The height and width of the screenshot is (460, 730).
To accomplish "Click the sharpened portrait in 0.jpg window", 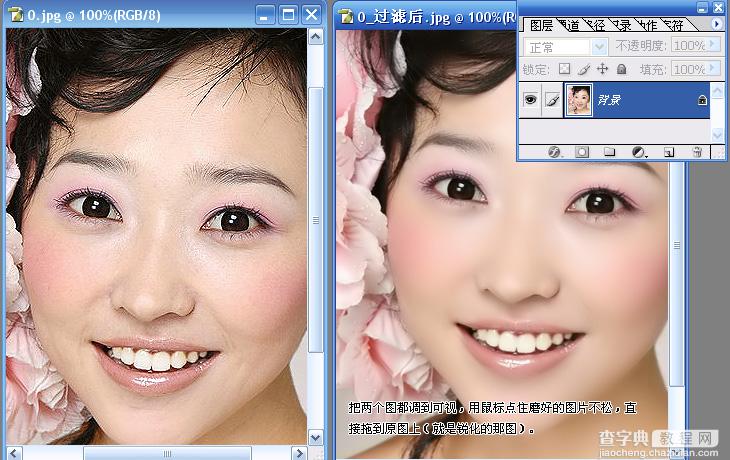I will (156, 237).
